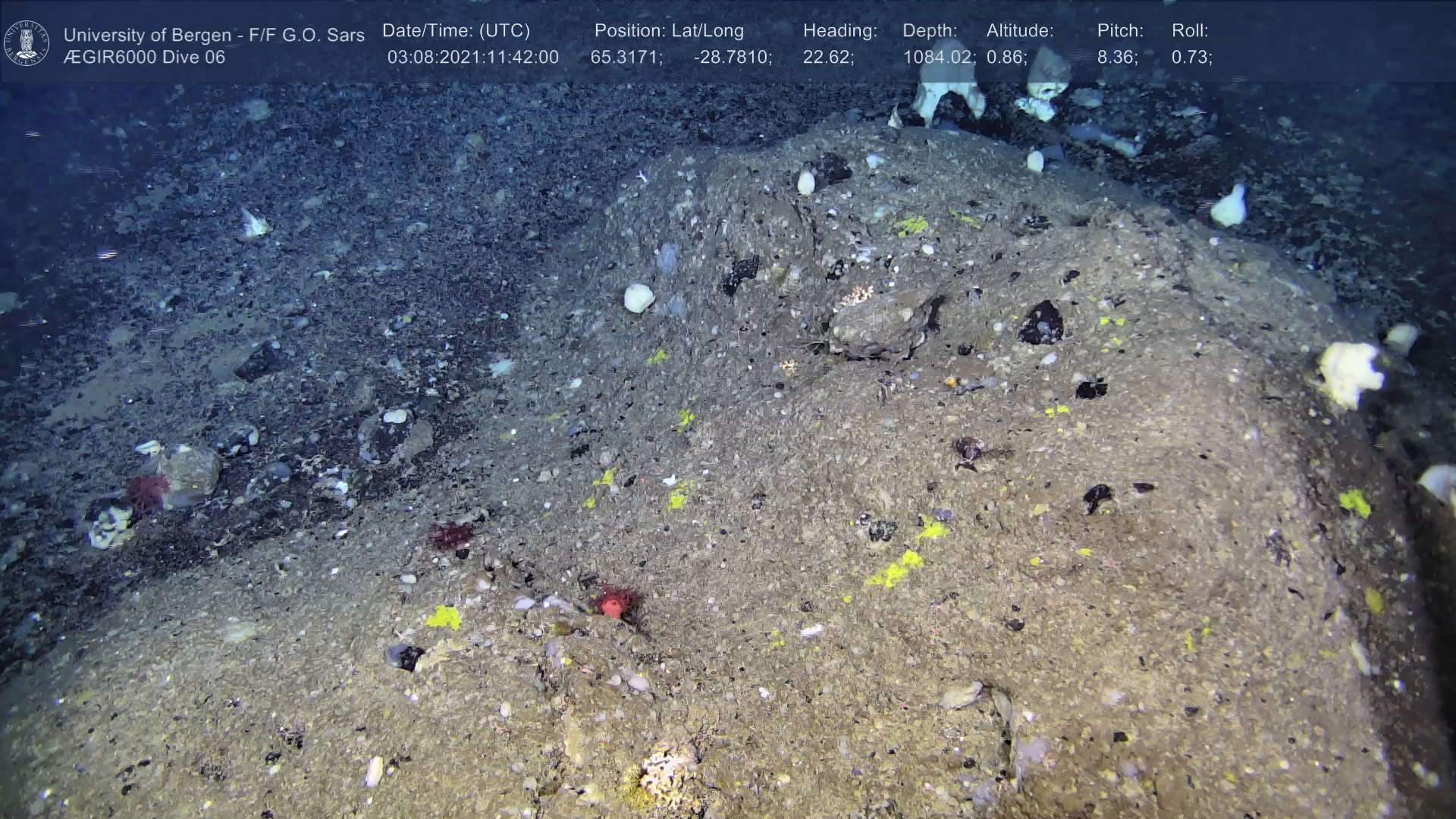Click the large yellow-white sponge at right edge
The image size is (1456, 819).
1349,373
